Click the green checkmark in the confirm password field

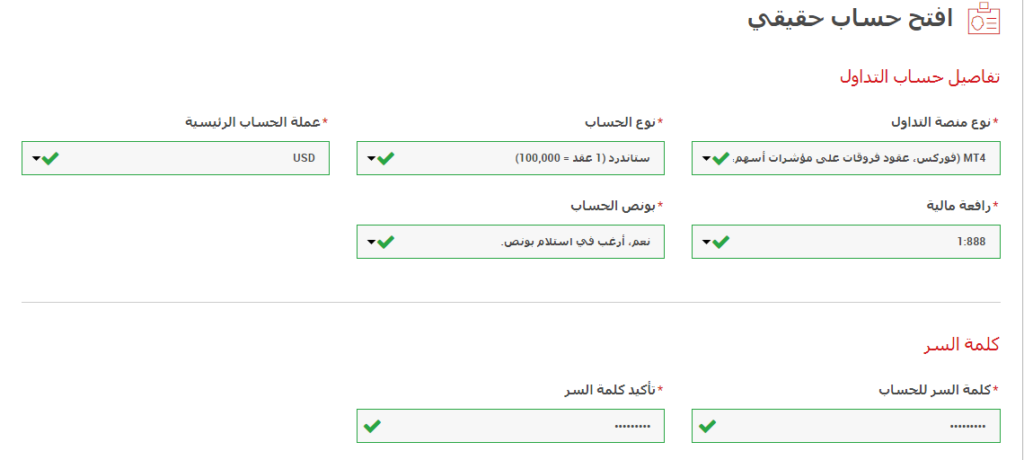[x=372, y=425]
